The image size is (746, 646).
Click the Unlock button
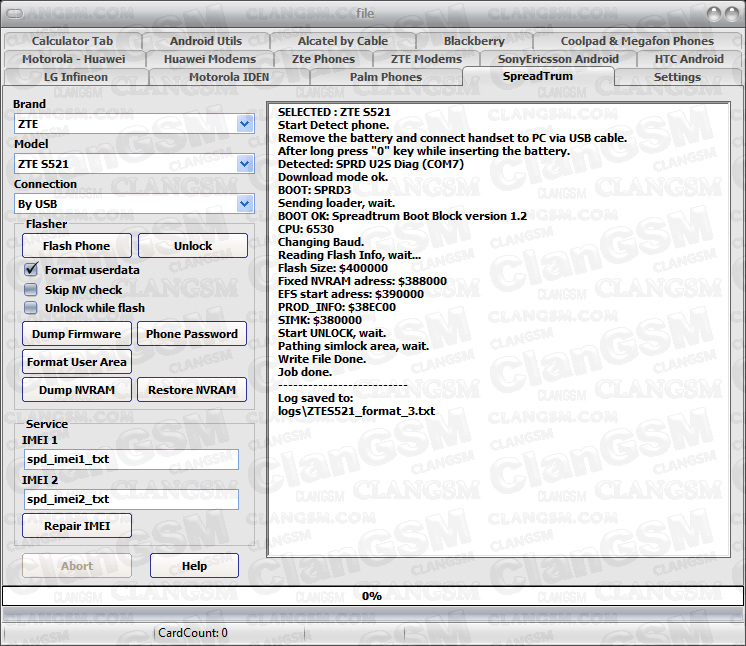click(x=193, y=246)
